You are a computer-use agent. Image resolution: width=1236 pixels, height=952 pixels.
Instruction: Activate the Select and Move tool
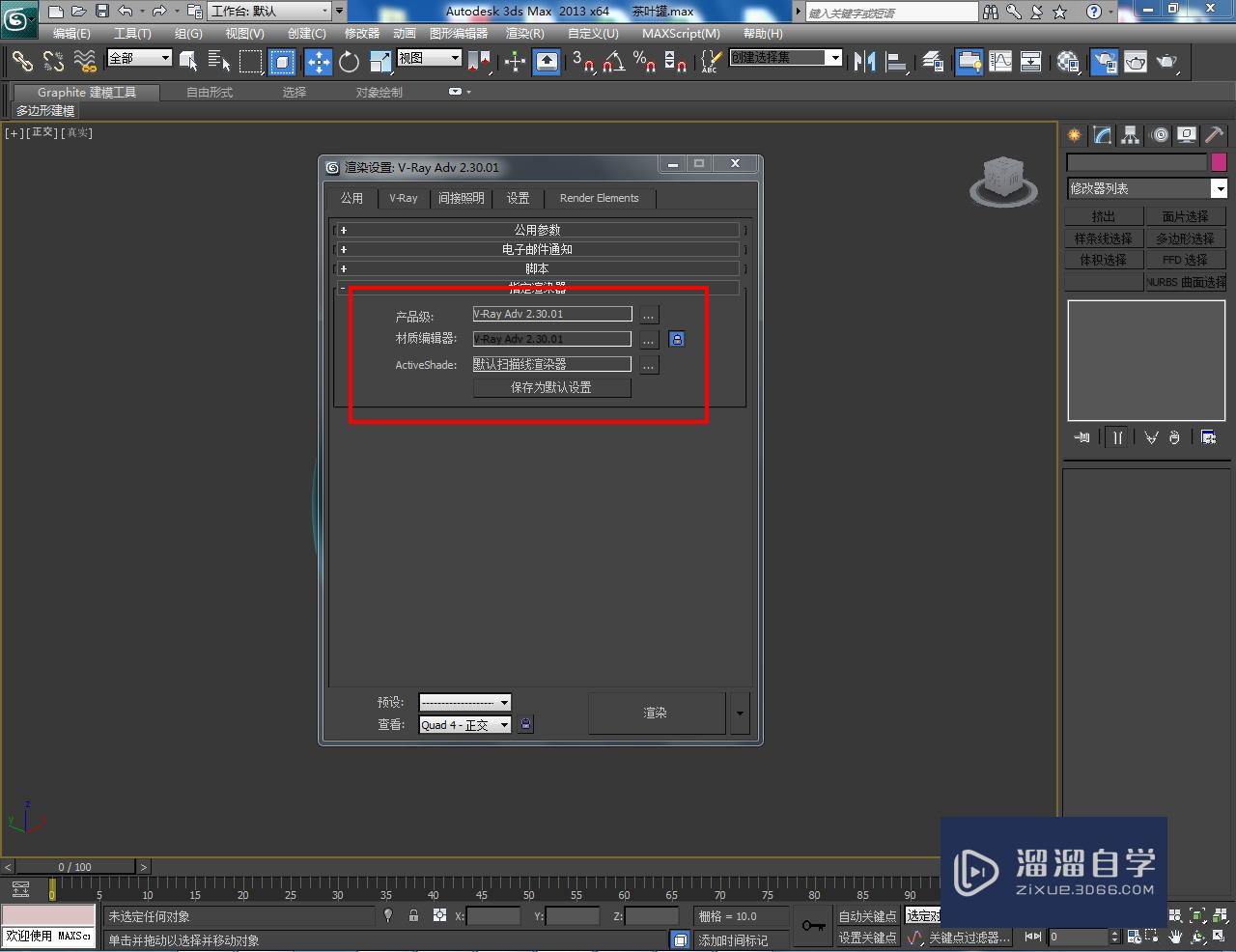(x=318, y=62)
